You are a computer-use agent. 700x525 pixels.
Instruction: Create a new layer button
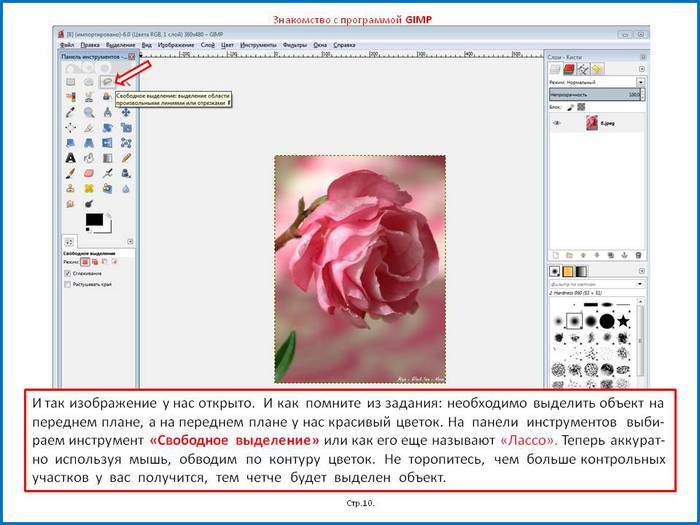556,255
